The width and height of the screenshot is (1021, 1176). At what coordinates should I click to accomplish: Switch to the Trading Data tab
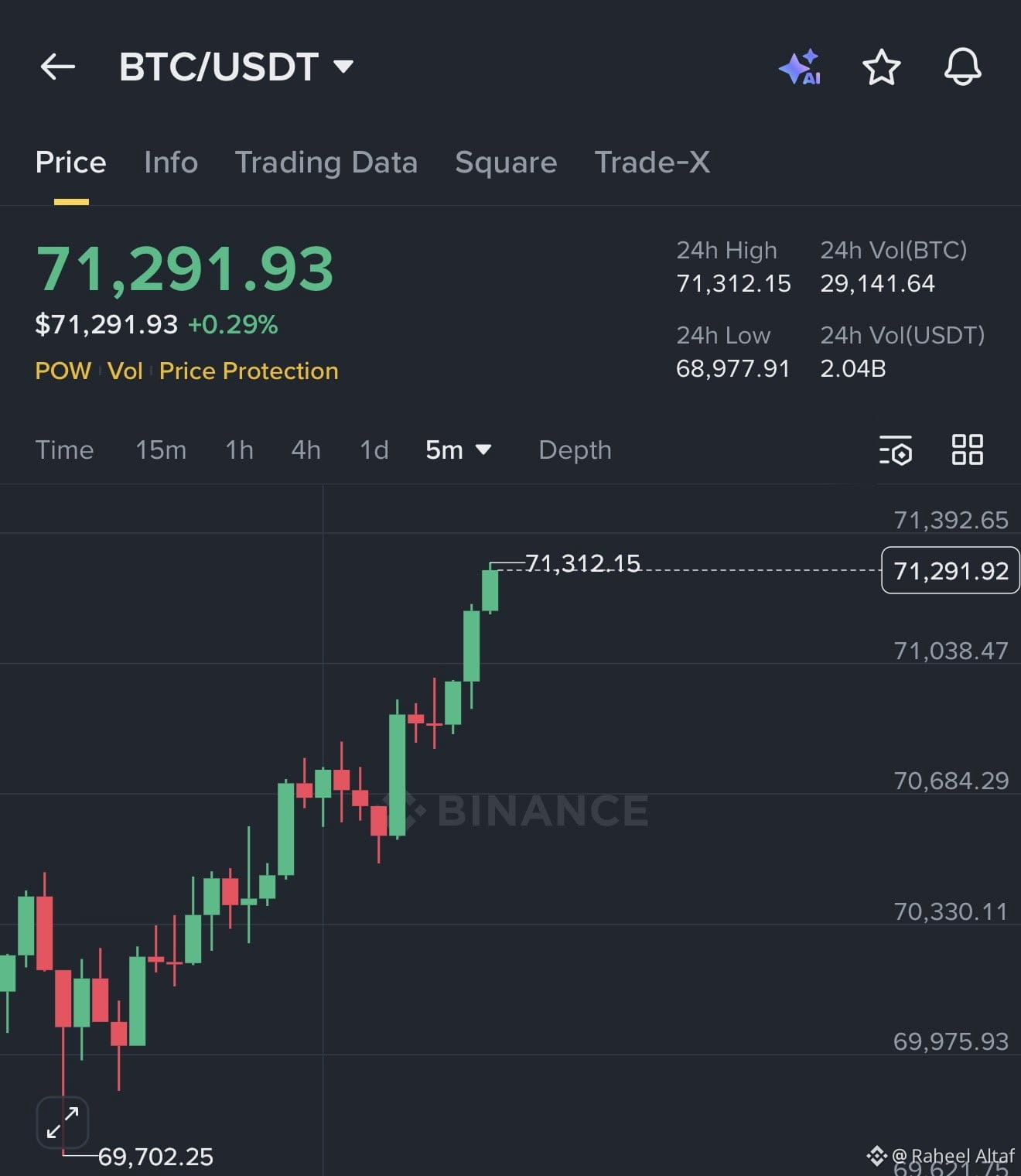coord(326,162)
